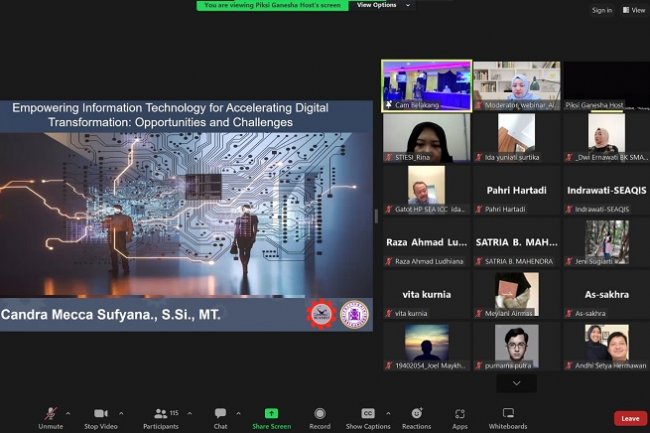Image resolution: width=650 pixels, height=433 pixels.
Task: Open the View Options dropdown
Action: [383, 5]
